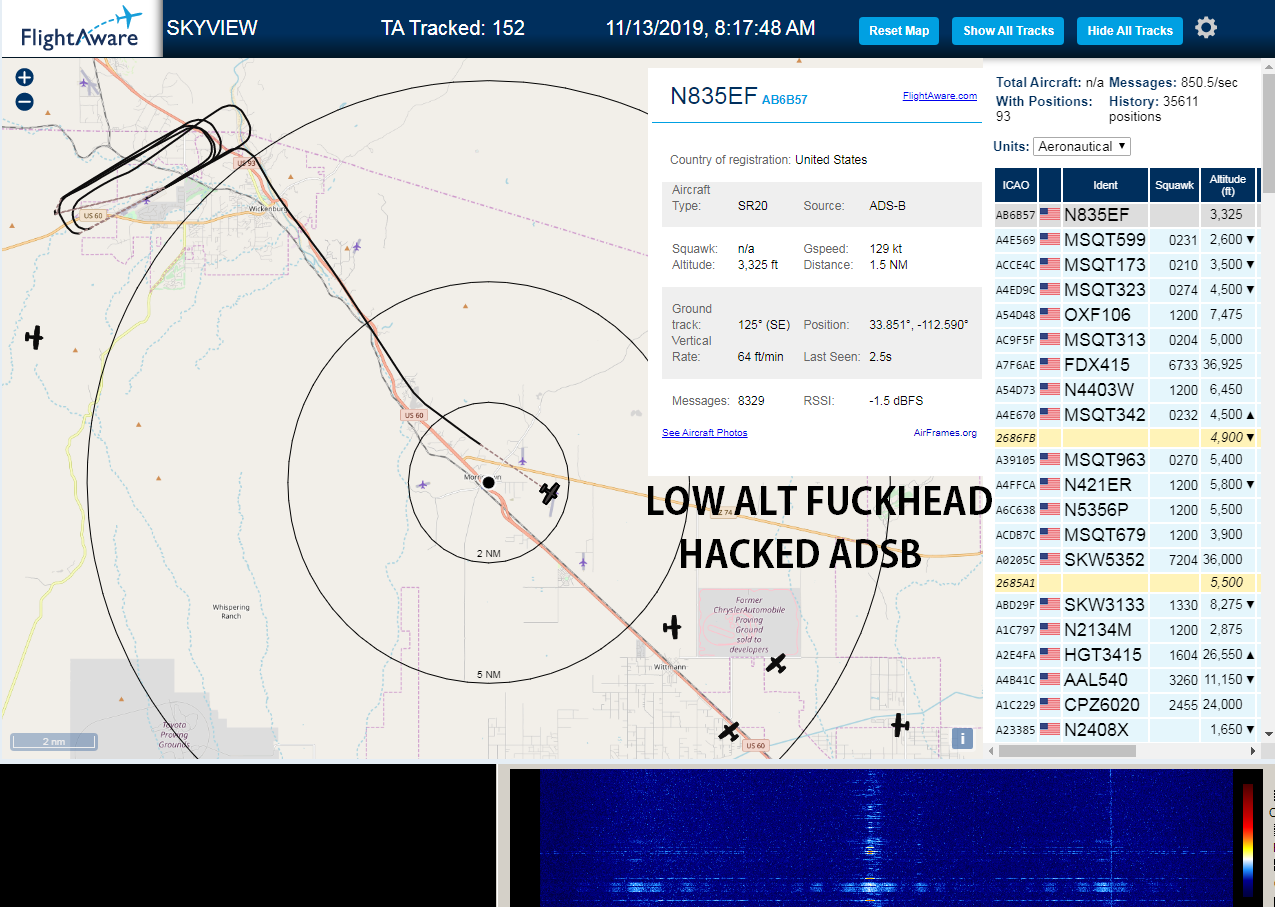Select the N5356P aircraft row

(x=1126, y=510)
